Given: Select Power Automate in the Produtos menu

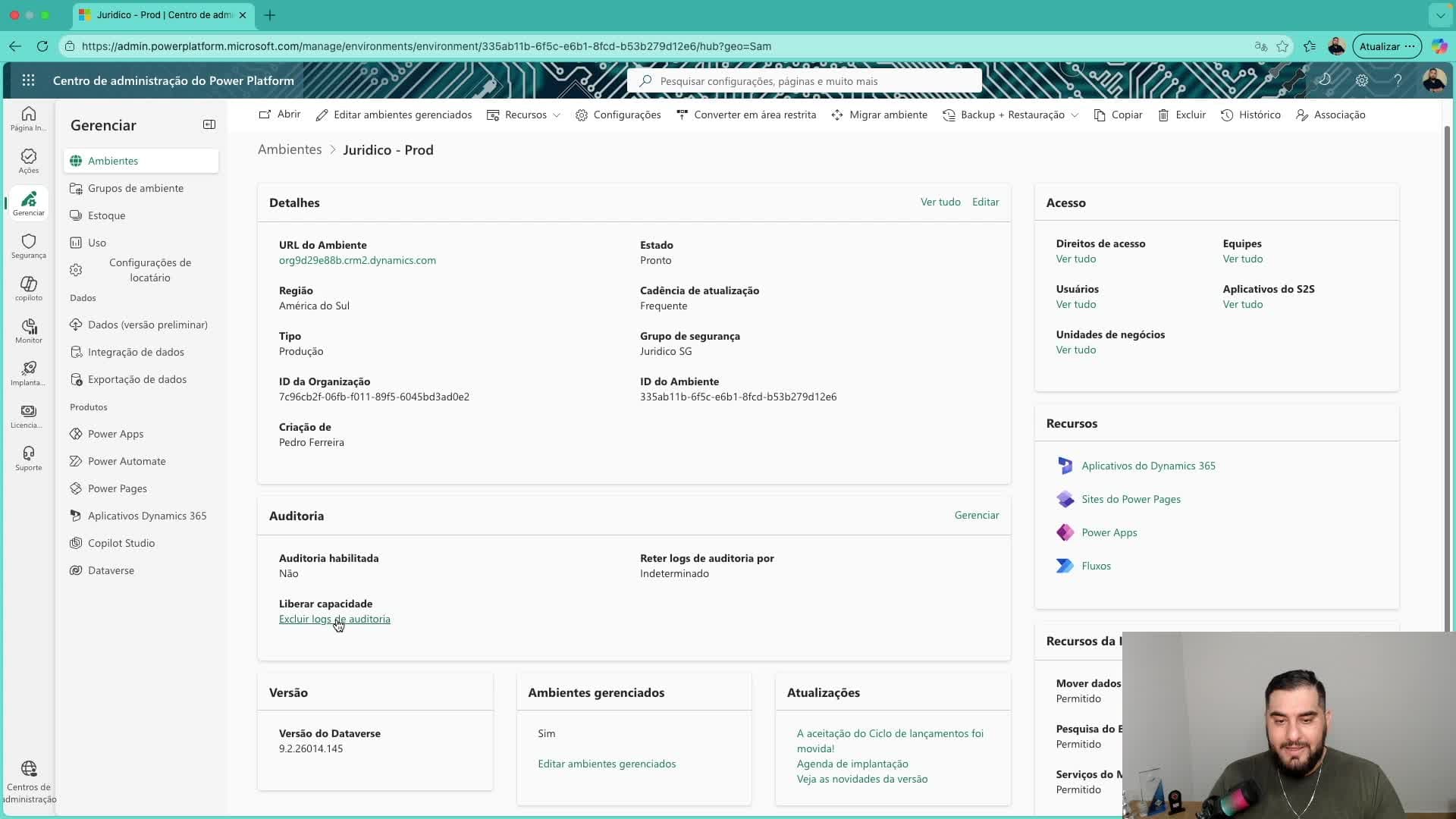Looking at the screenshot, I should 127,461.
